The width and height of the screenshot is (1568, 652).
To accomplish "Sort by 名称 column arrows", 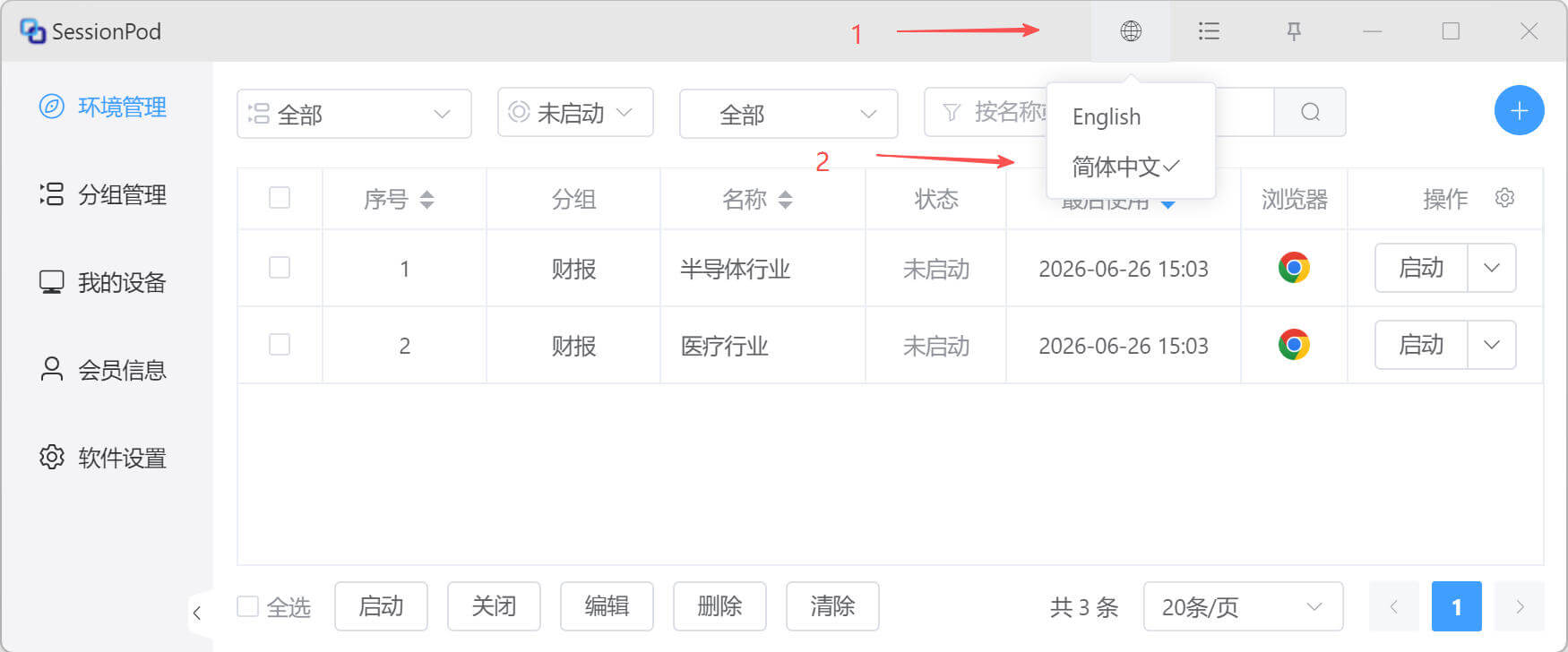I will (x=785, y=199).
